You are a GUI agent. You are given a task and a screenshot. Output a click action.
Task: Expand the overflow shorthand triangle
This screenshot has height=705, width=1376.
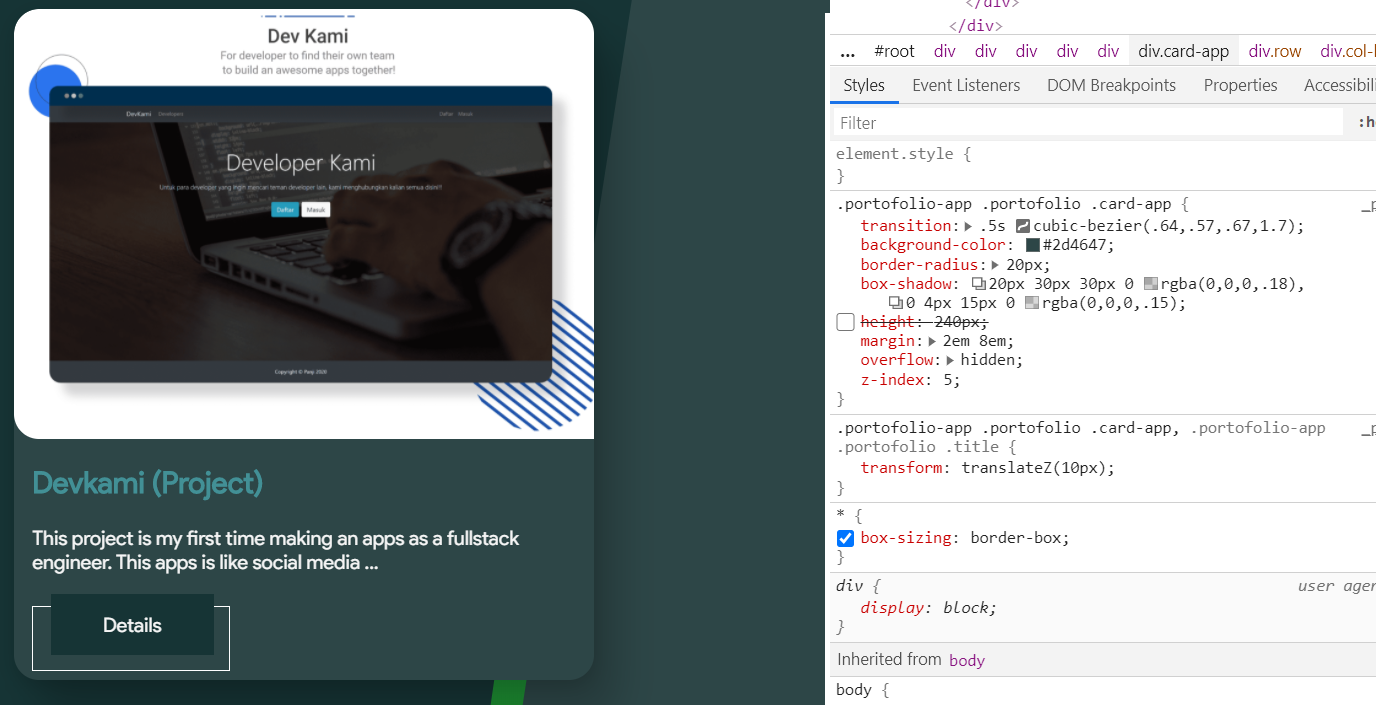951,360
